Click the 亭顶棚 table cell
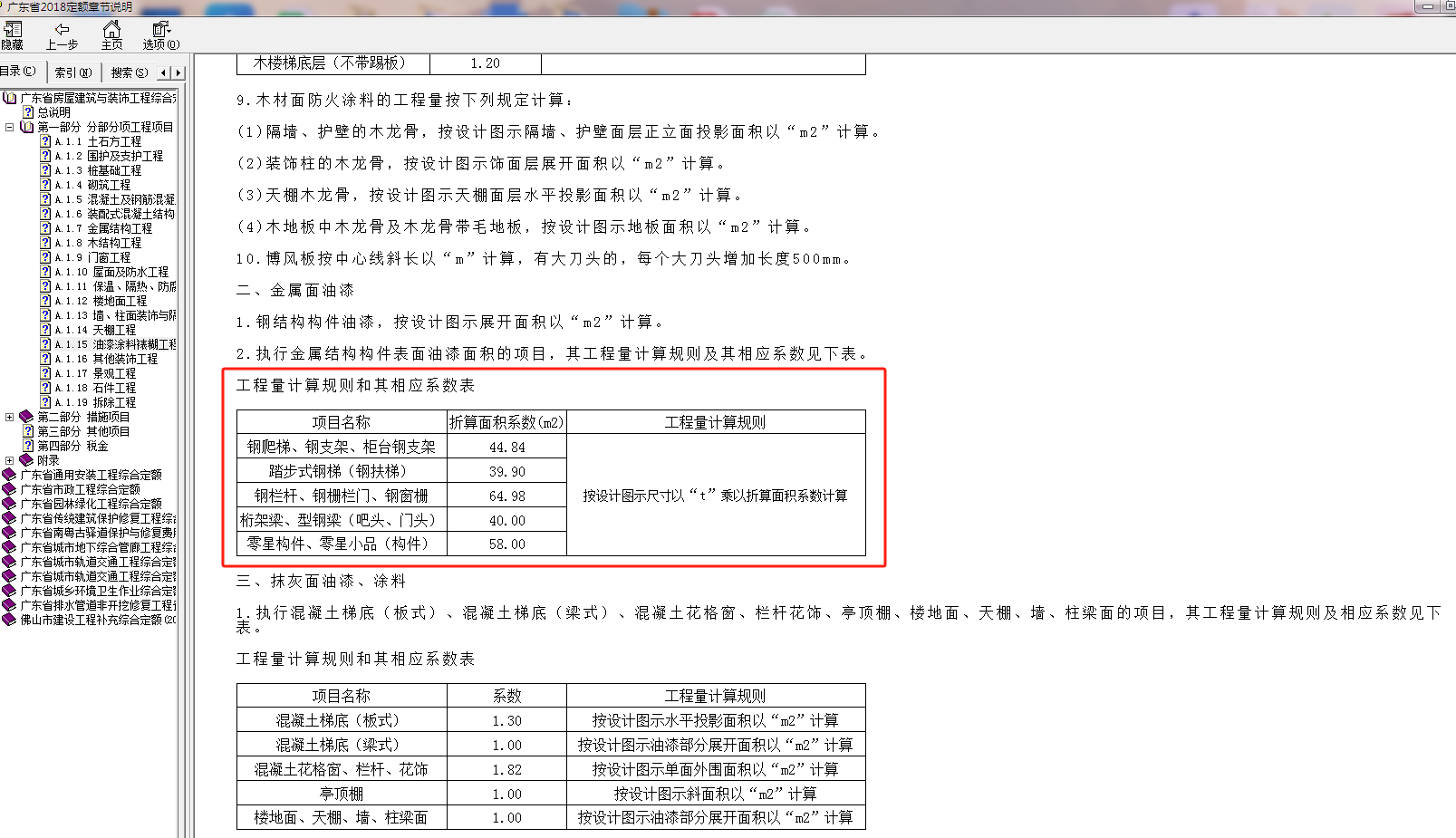The height and width of the screenshot is (838, 1456). (342, 794)
